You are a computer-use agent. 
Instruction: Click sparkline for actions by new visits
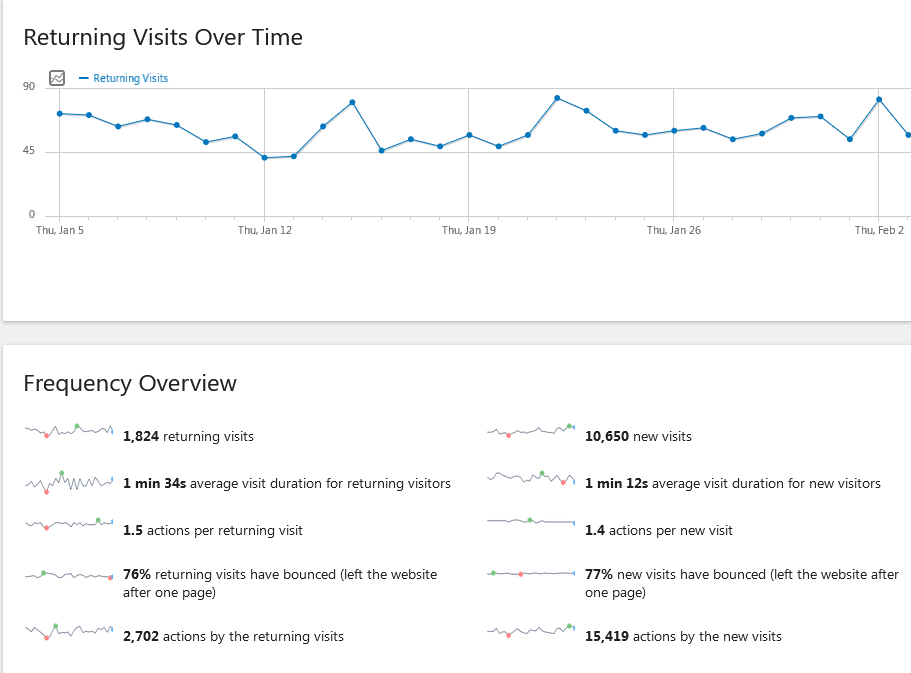531,631
